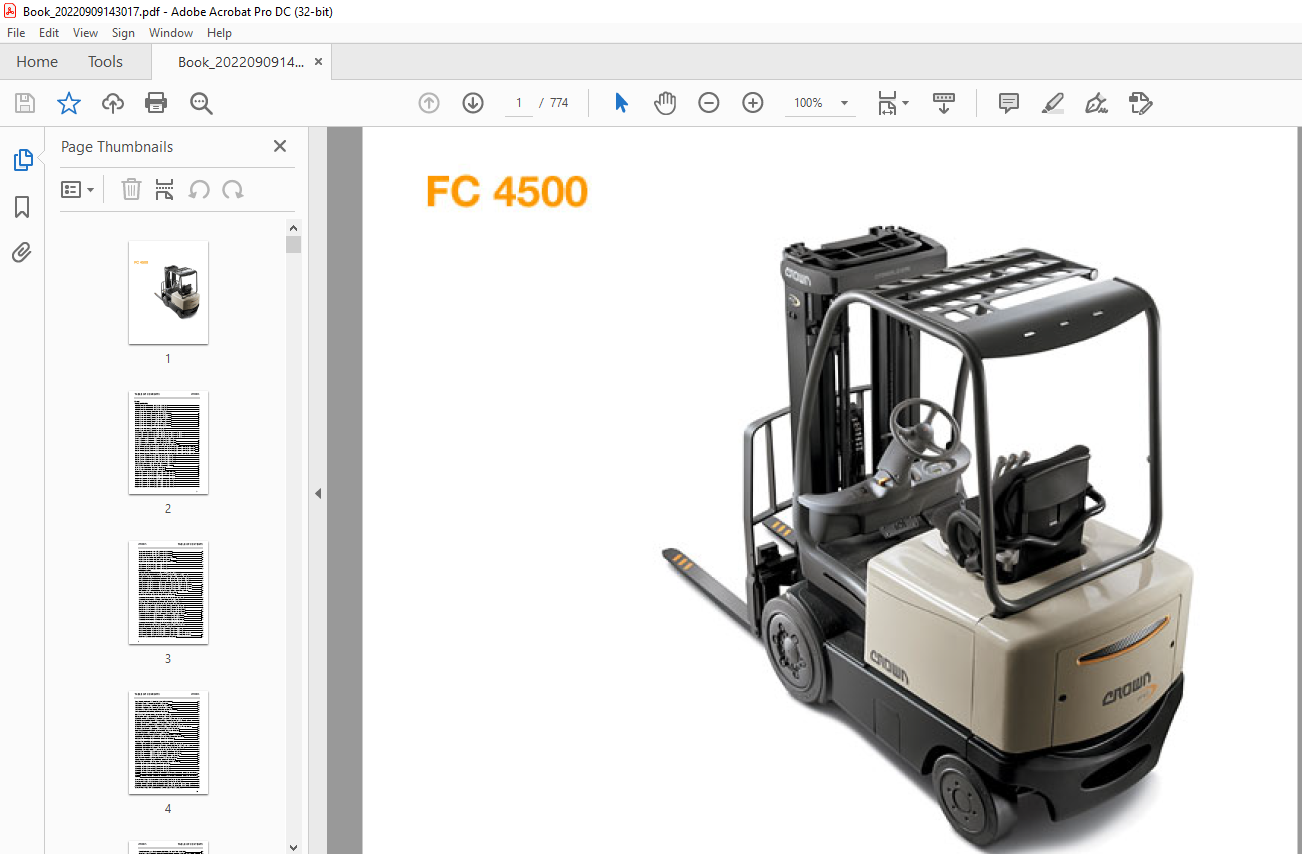The height and width of the screenshot is (854, 1302).
Task: Select the arrow selection tool
Action: point(621,103)
